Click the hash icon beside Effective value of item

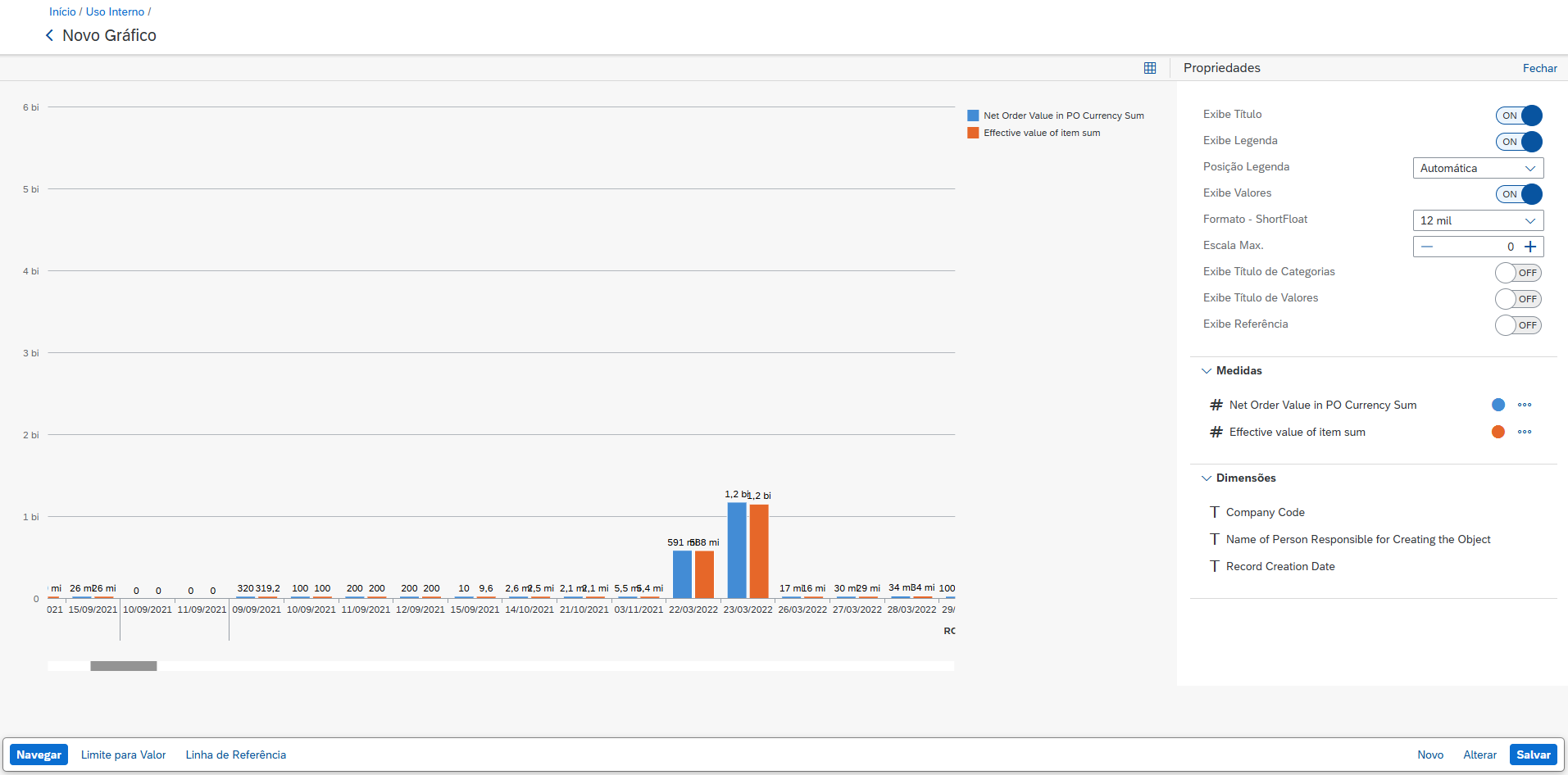(x=1216, y=432)
